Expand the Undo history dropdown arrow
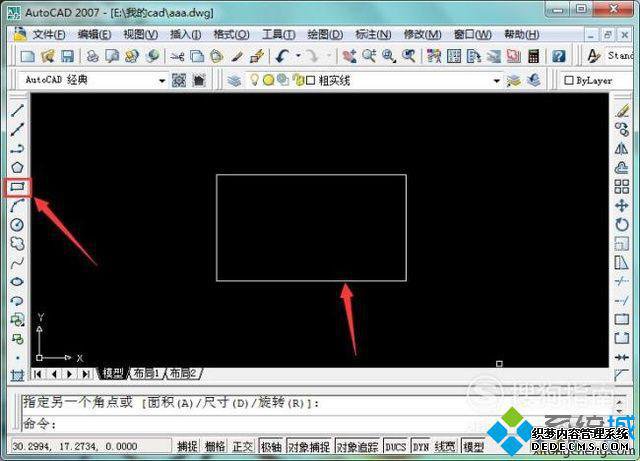The height and width of the screenshot is (461, 640). [x=298, y=56]
